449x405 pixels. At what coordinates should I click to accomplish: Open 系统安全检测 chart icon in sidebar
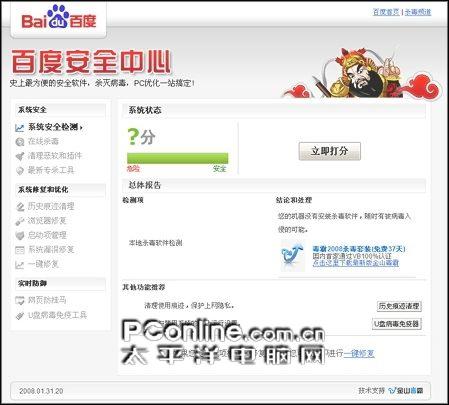(20, 127)
